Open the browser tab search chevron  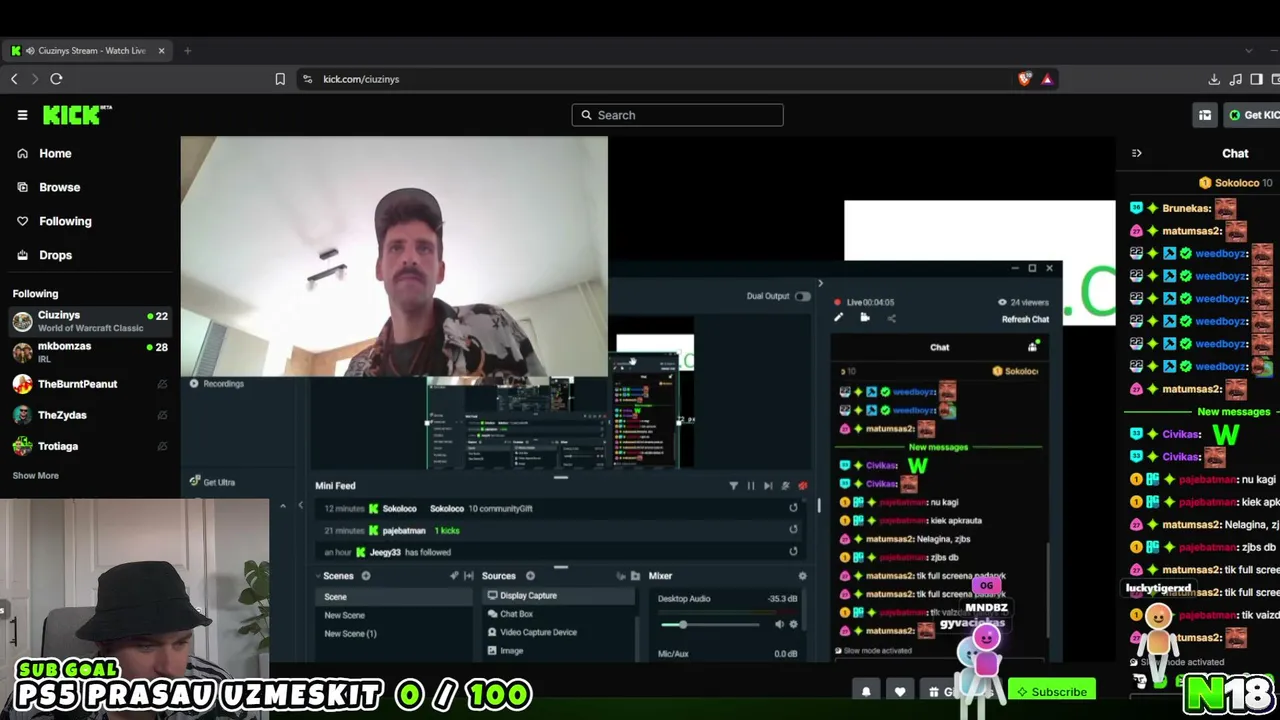click(x=1248, y=51)
